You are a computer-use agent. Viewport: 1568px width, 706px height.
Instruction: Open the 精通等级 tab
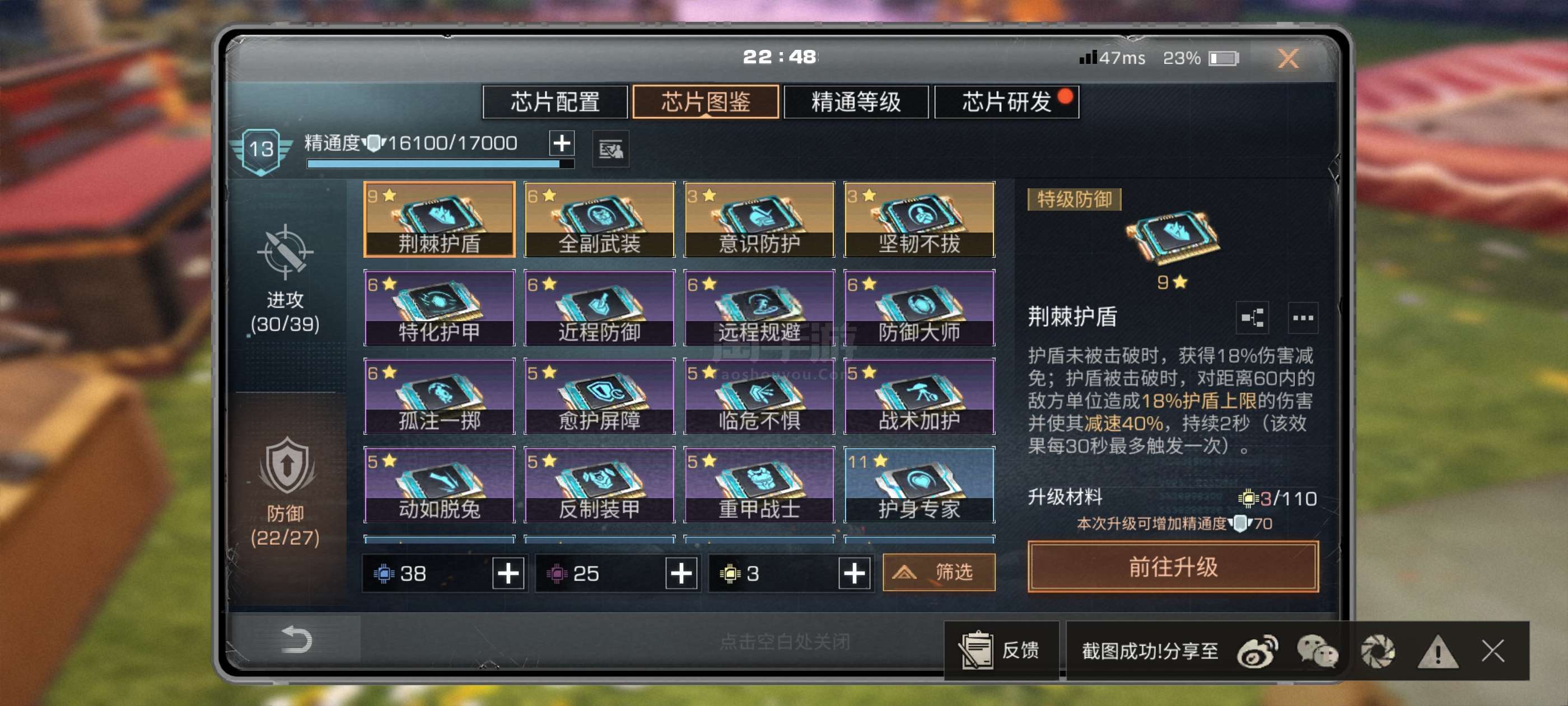(x=856, y=102)
